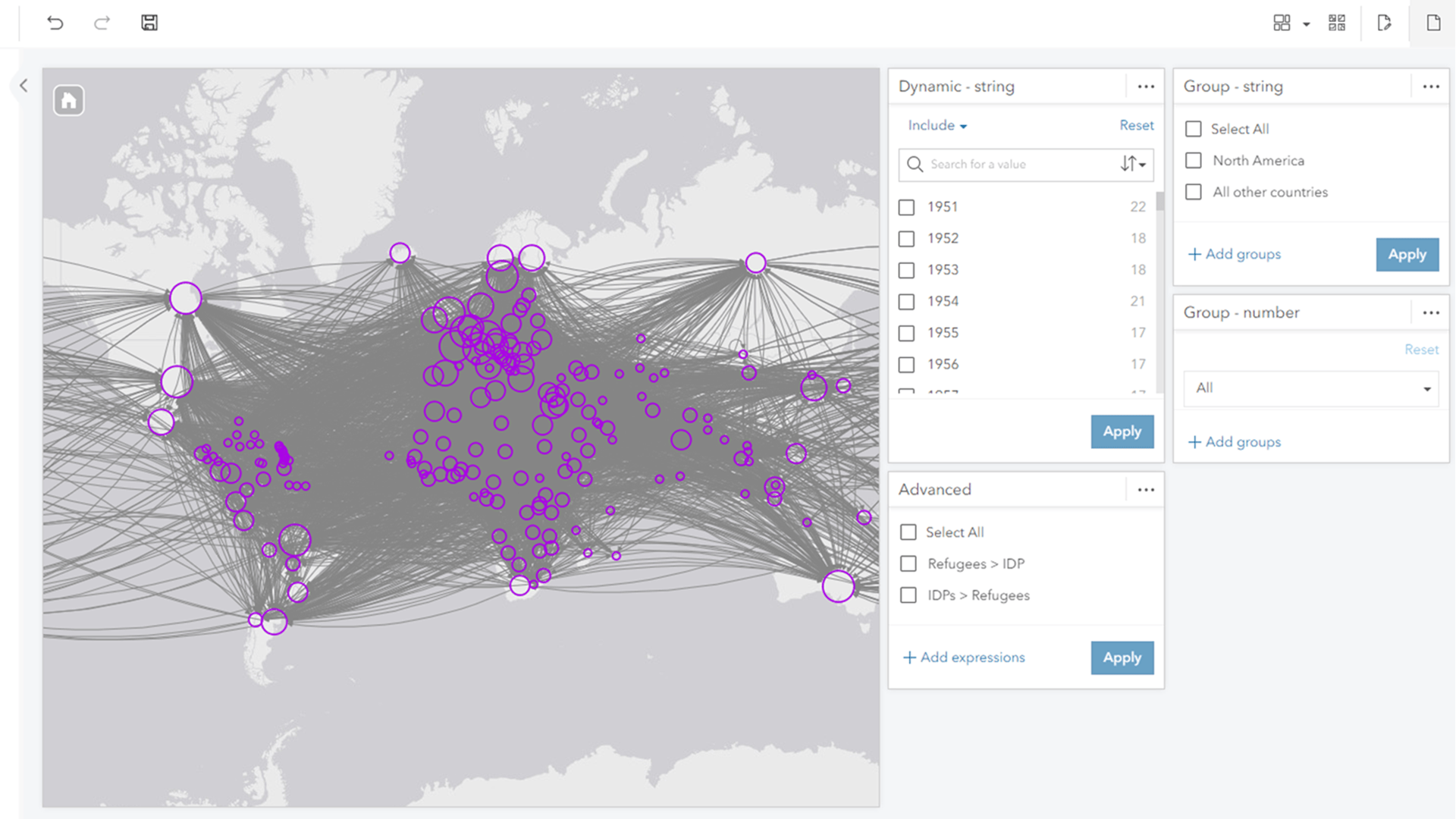
Task: Open the Group - string ellipsis menu
Action: click(x=1431, y=86)
